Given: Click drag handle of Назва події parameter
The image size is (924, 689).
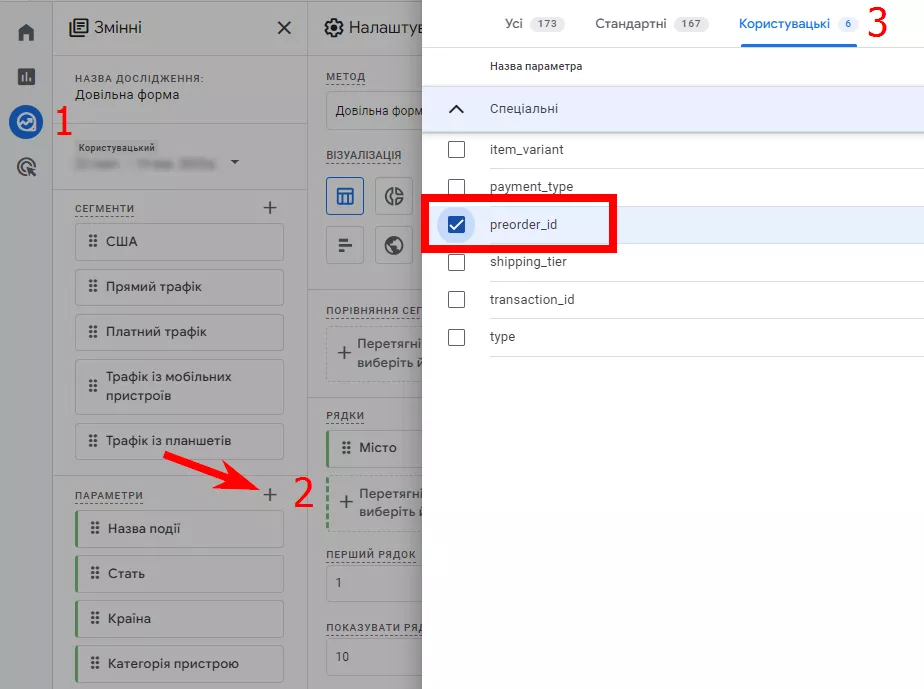Looking at the screenshot, I should (95, 528).
